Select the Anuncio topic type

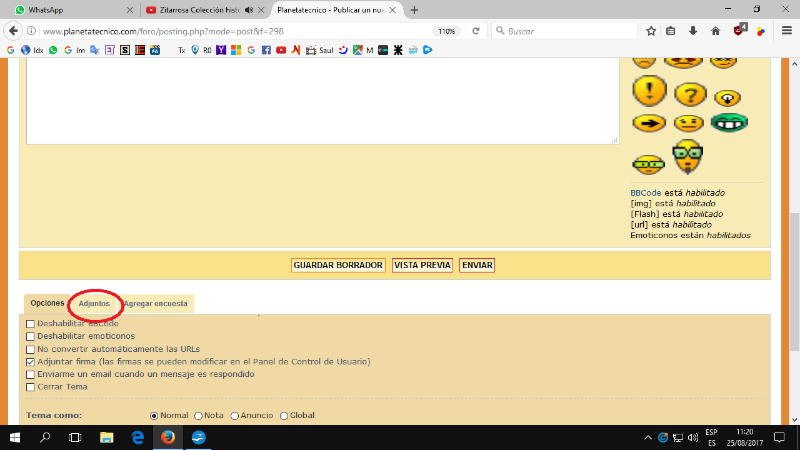pos(235,415)
